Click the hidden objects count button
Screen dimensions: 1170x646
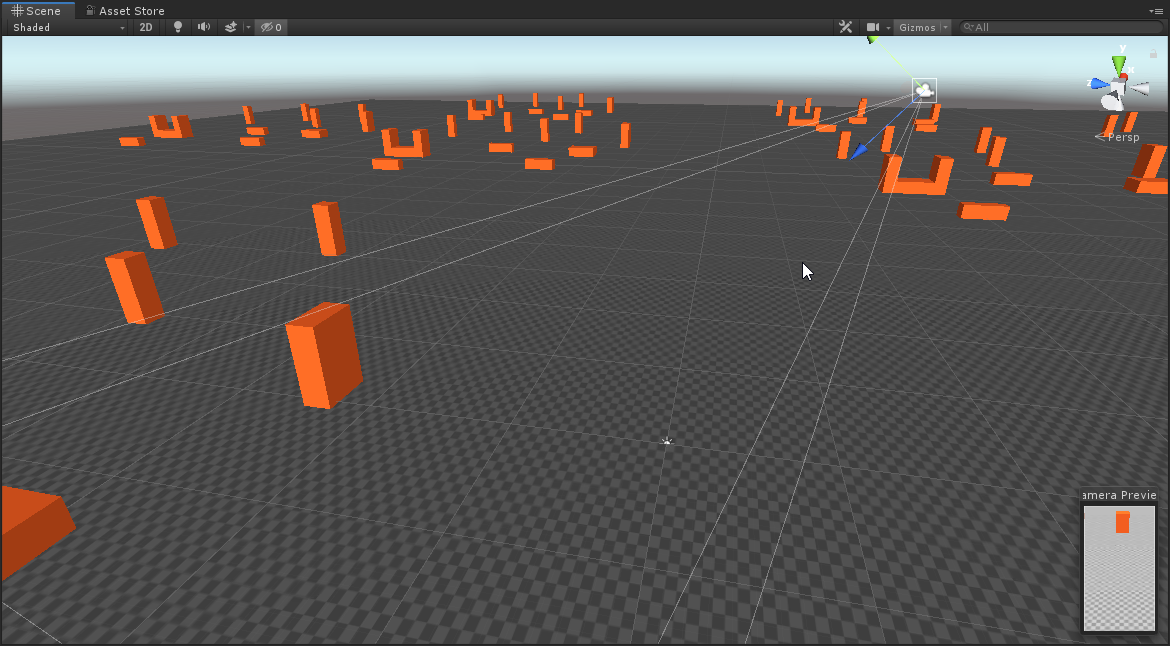tap(271, 27)
